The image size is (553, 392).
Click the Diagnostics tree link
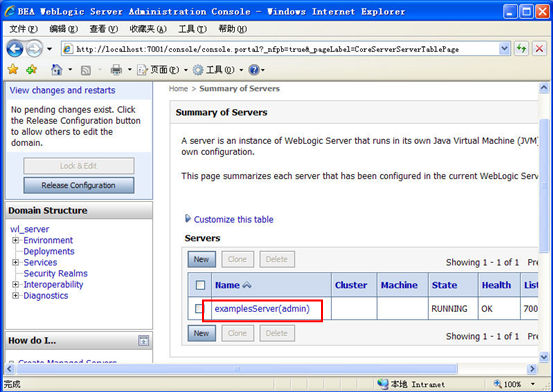pos(46,296)
